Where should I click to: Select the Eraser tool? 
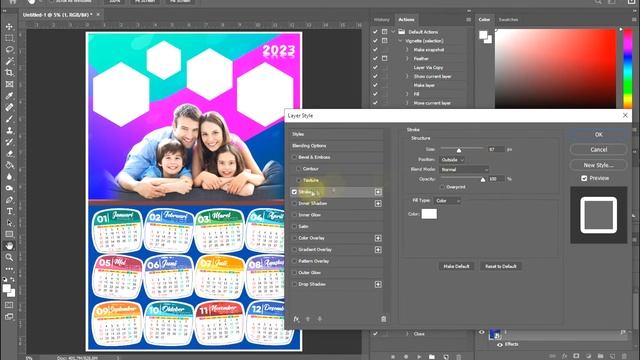(x=9, y=154)
